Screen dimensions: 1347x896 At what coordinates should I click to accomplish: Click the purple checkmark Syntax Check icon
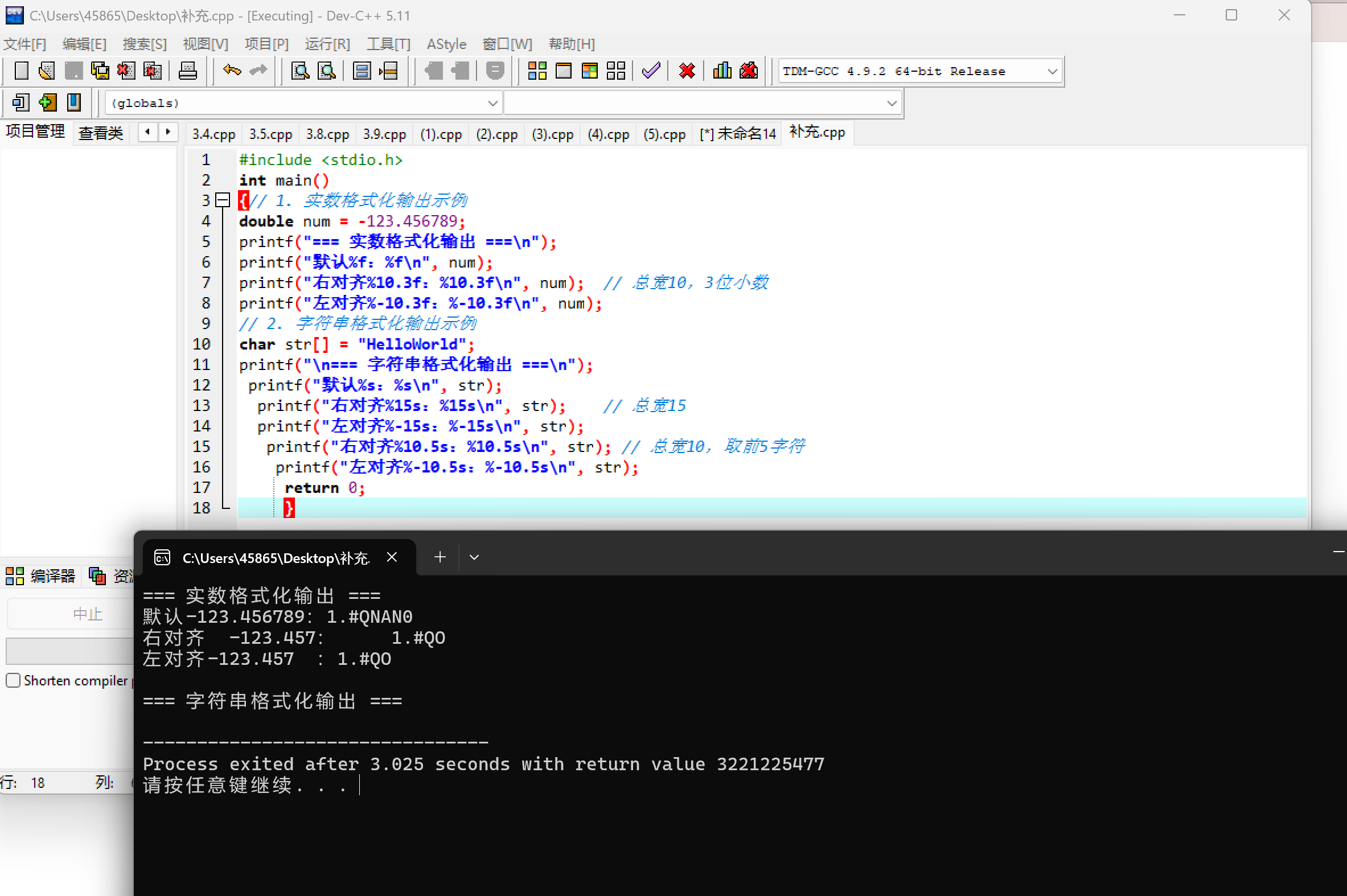click(x=651, y=71)
